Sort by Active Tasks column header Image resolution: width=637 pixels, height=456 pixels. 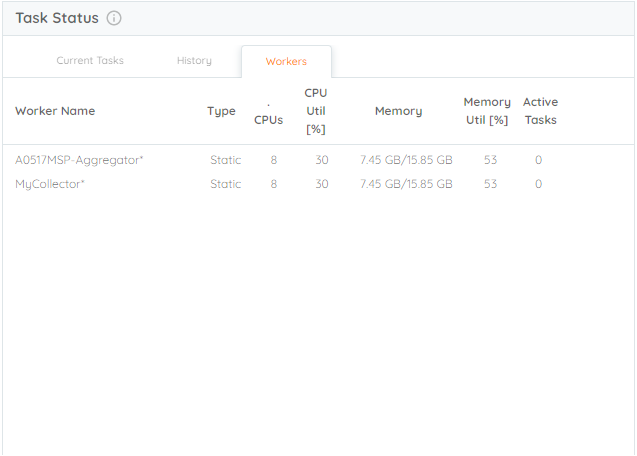click(x=540, y=111)
